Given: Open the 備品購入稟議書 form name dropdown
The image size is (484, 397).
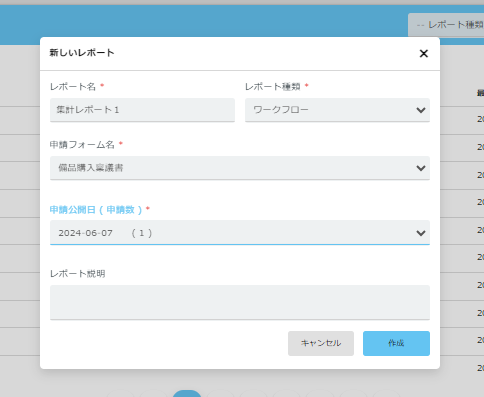Looking at the screenshot, I should coord(240,168).
